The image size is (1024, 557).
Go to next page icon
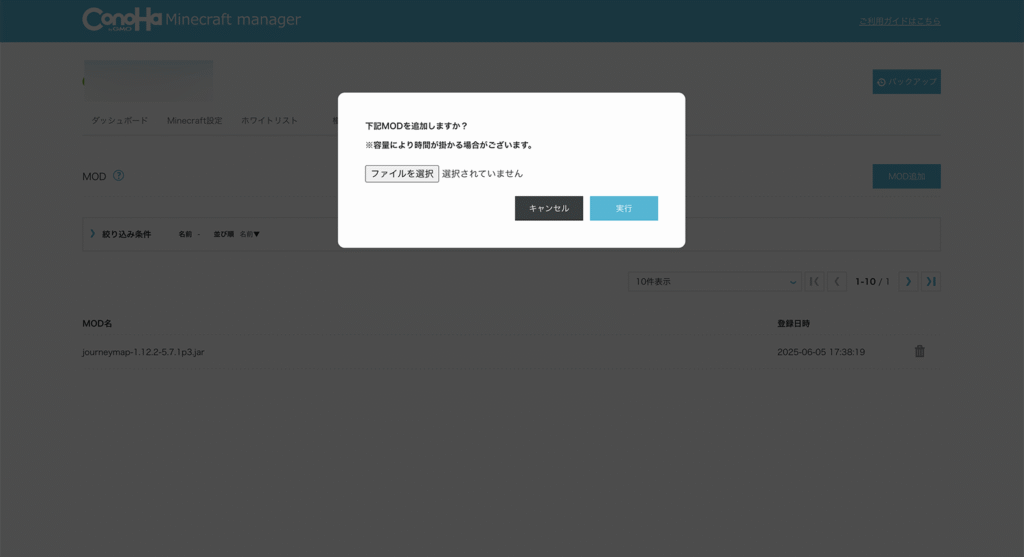click(908, 281)
